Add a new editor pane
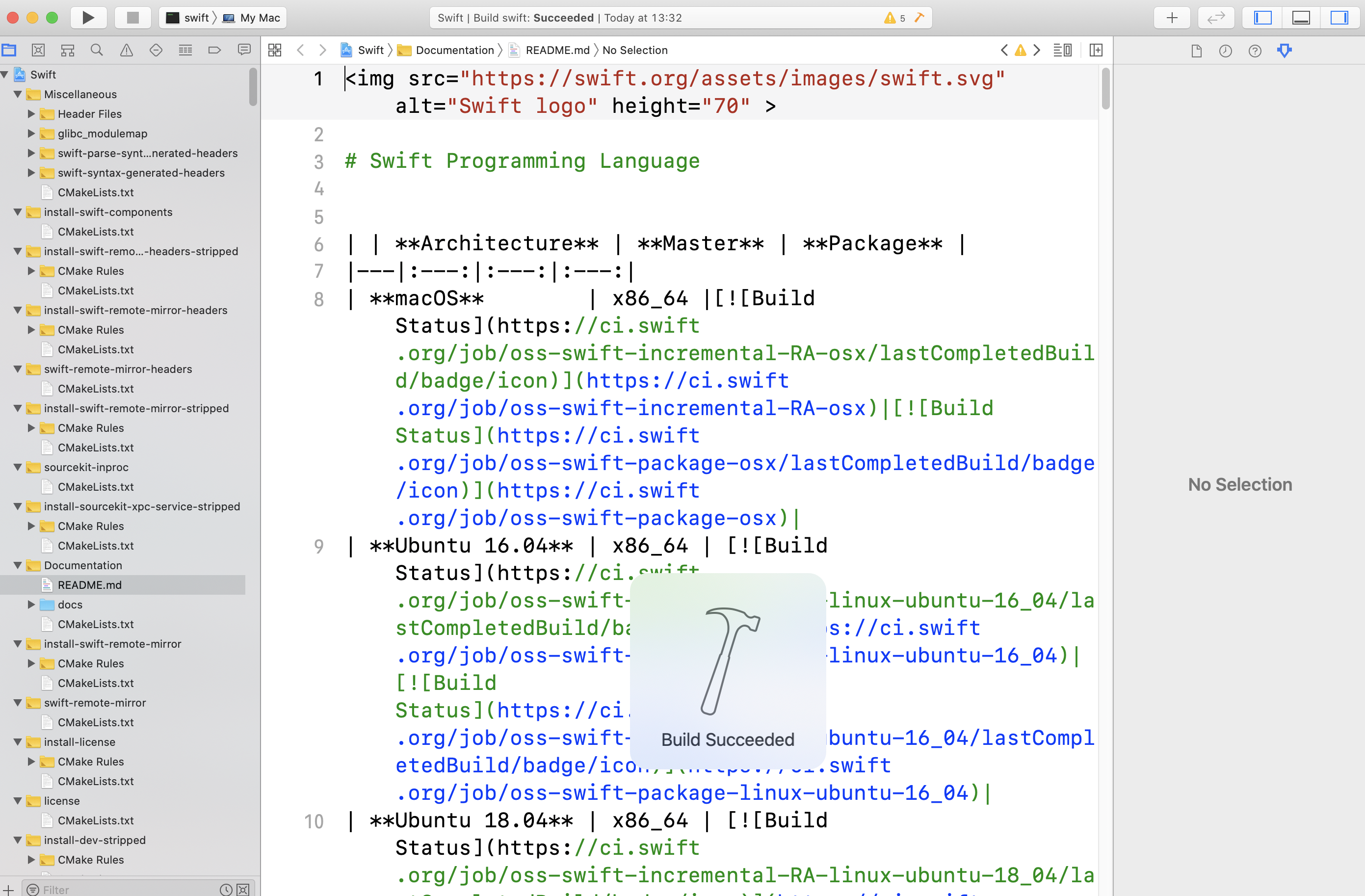Image resolution: width=1365 pixels, height=896 pixels. [1096, 51]
